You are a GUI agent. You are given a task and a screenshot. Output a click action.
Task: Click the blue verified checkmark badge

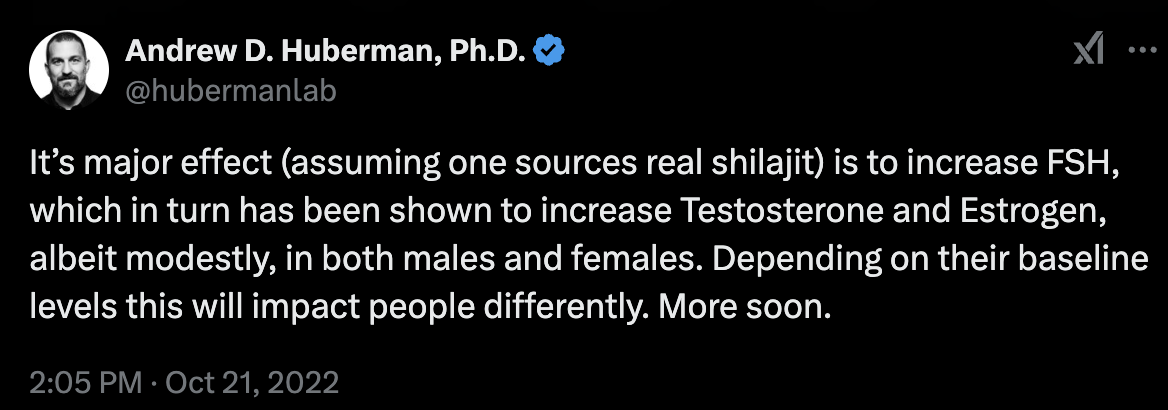point(550,51)
